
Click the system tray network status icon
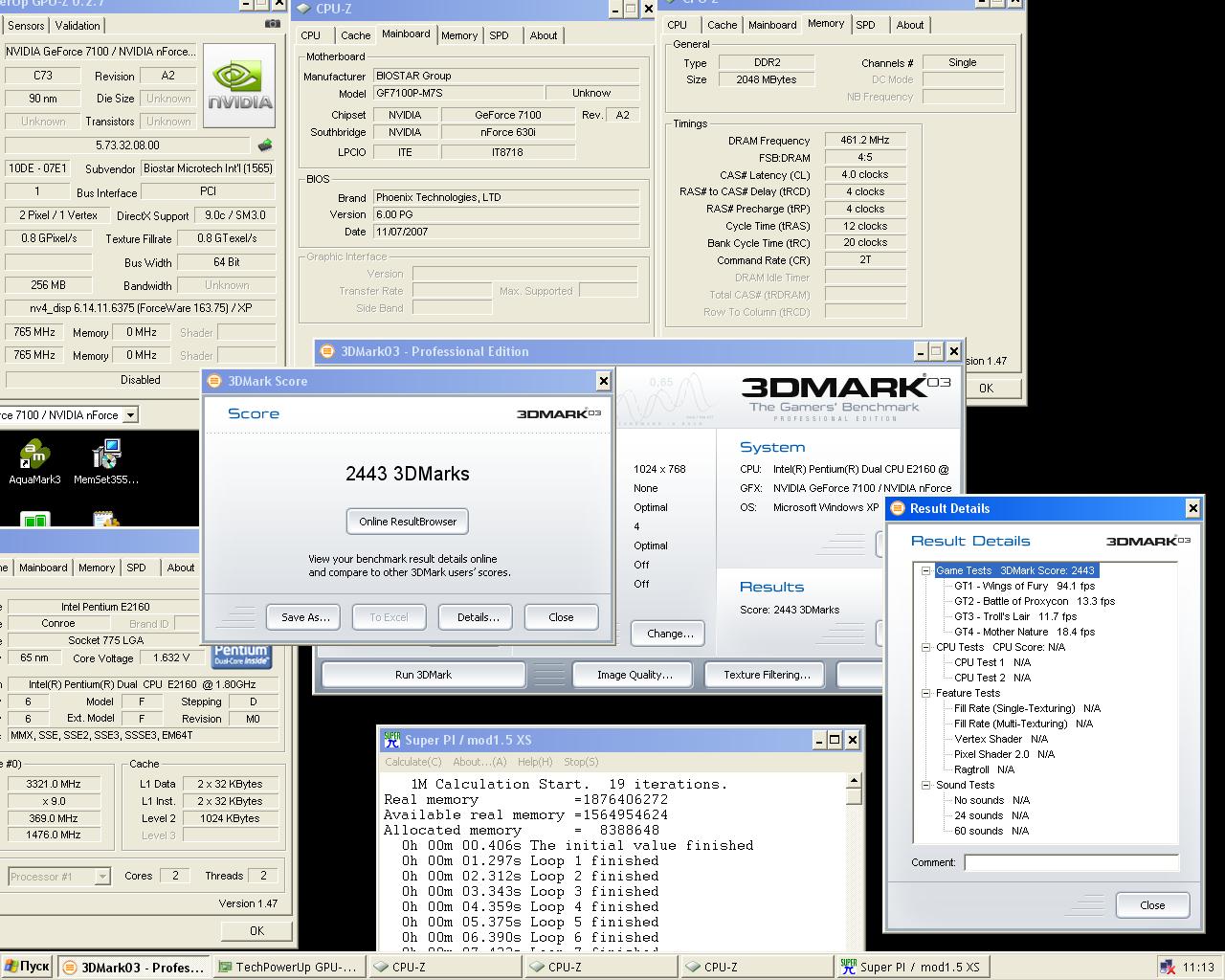coord(1167,968)
